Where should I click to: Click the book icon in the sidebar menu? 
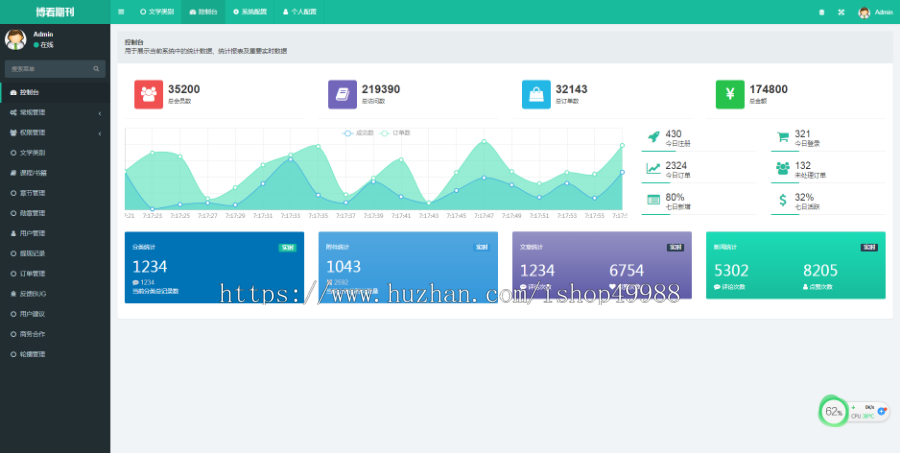14,173
